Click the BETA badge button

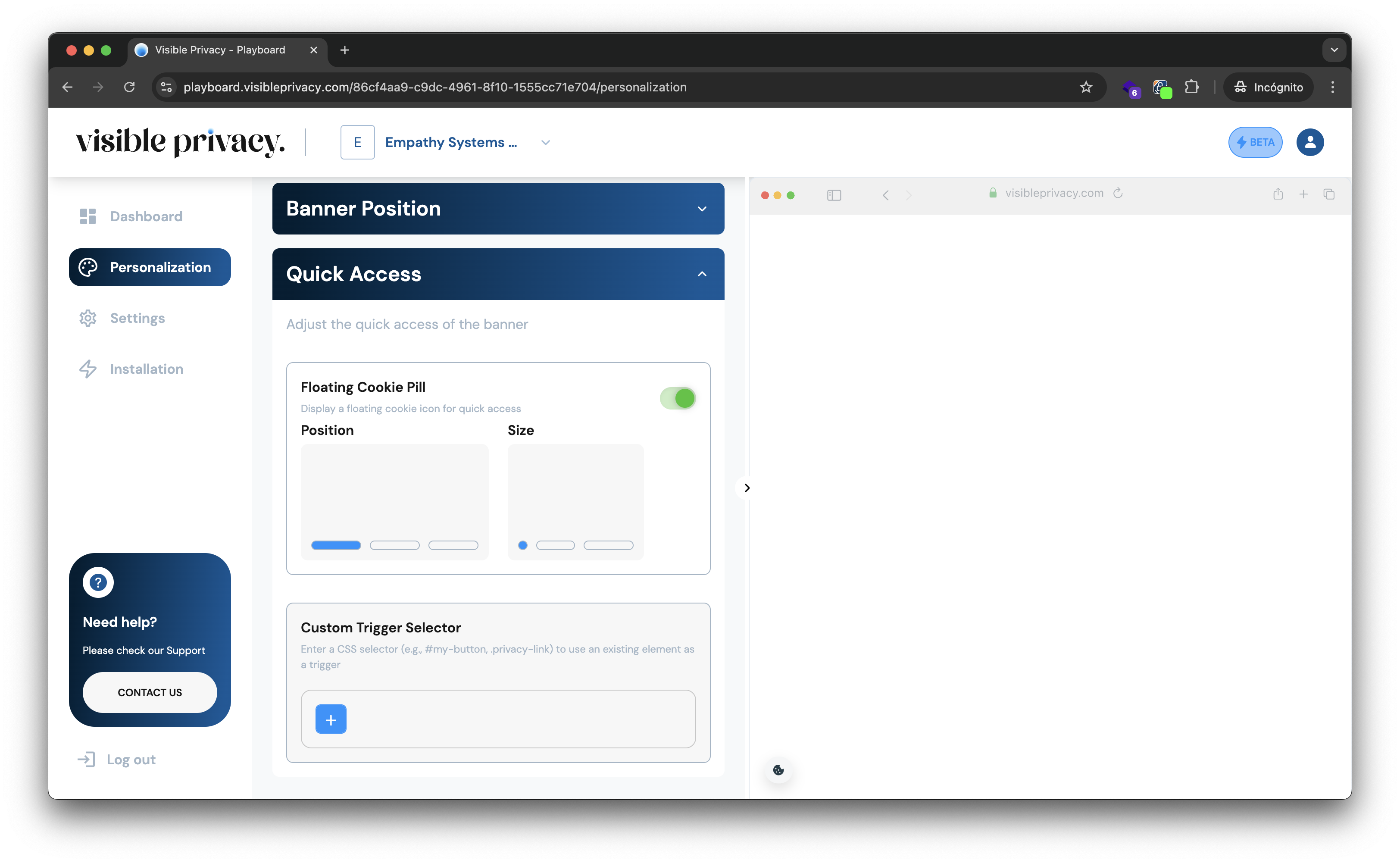pos(1255,142)
